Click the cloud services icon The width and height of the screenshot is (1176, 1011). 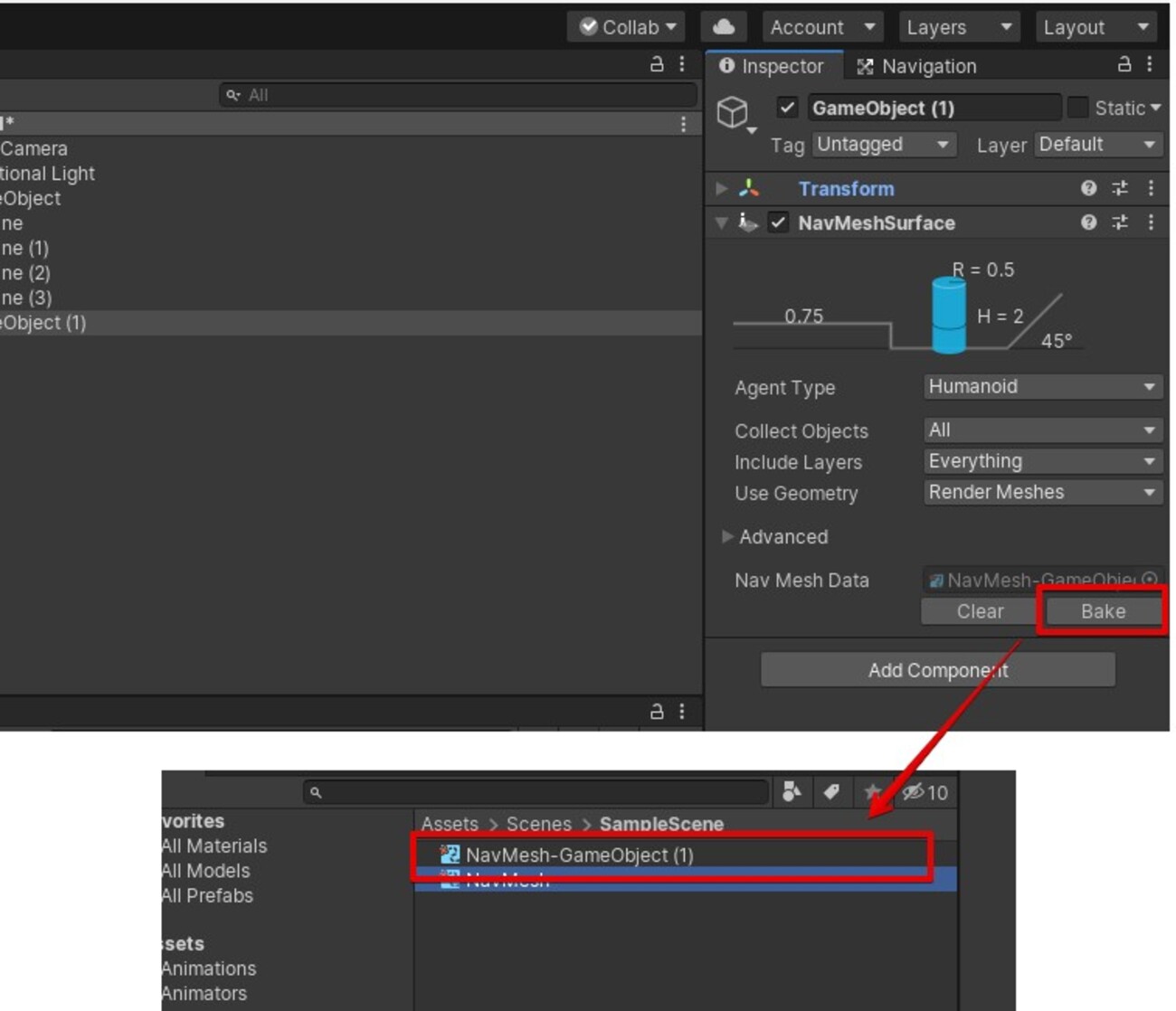(723, 27)
